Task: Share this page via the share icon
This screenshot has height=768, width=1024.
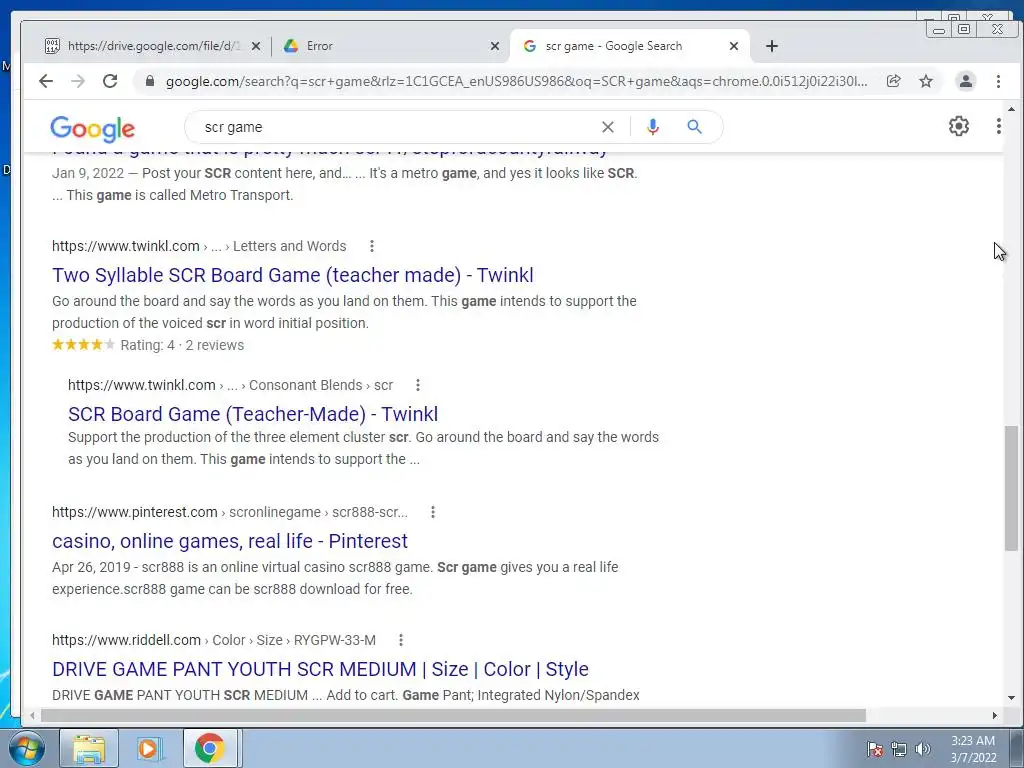Action: pos(893,81)
